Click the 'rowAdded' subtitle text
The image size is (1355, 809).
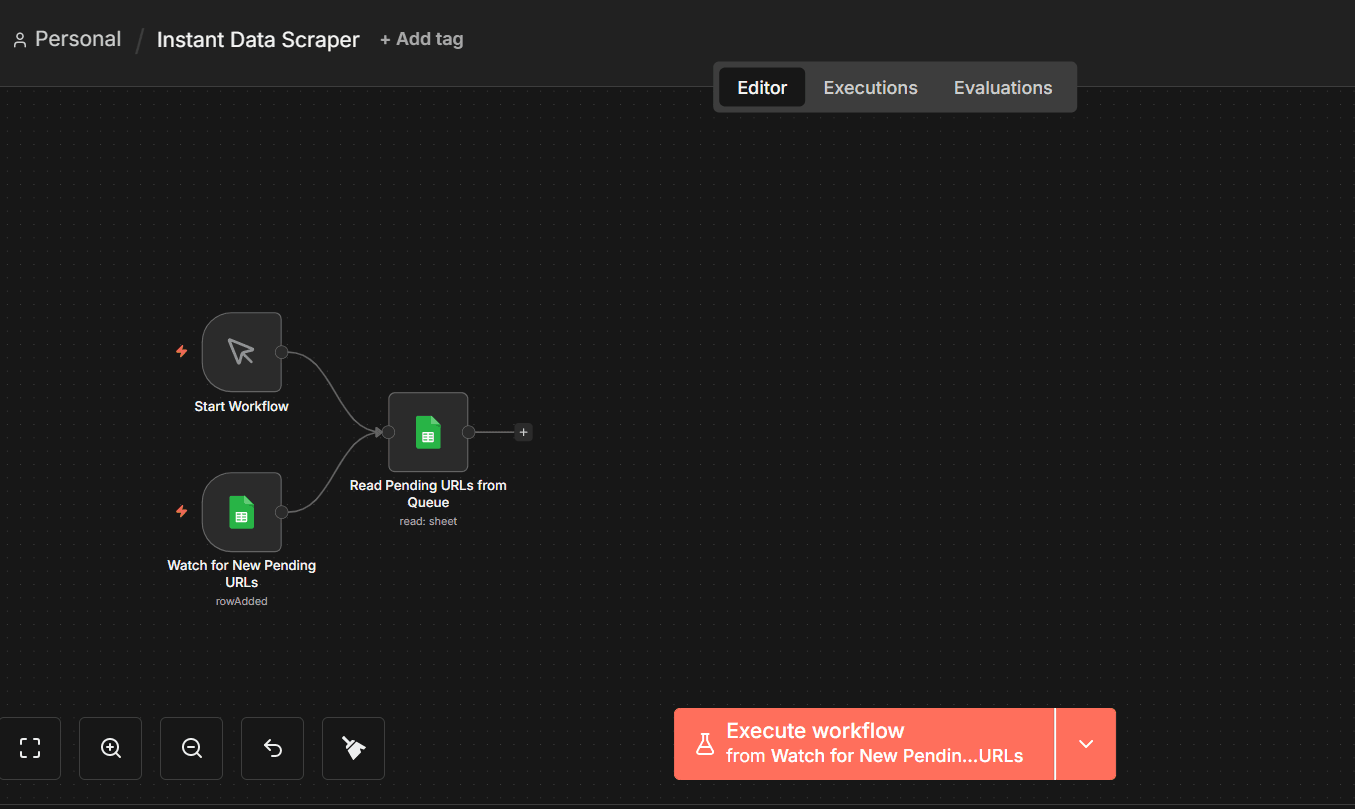tap(241, 601)
